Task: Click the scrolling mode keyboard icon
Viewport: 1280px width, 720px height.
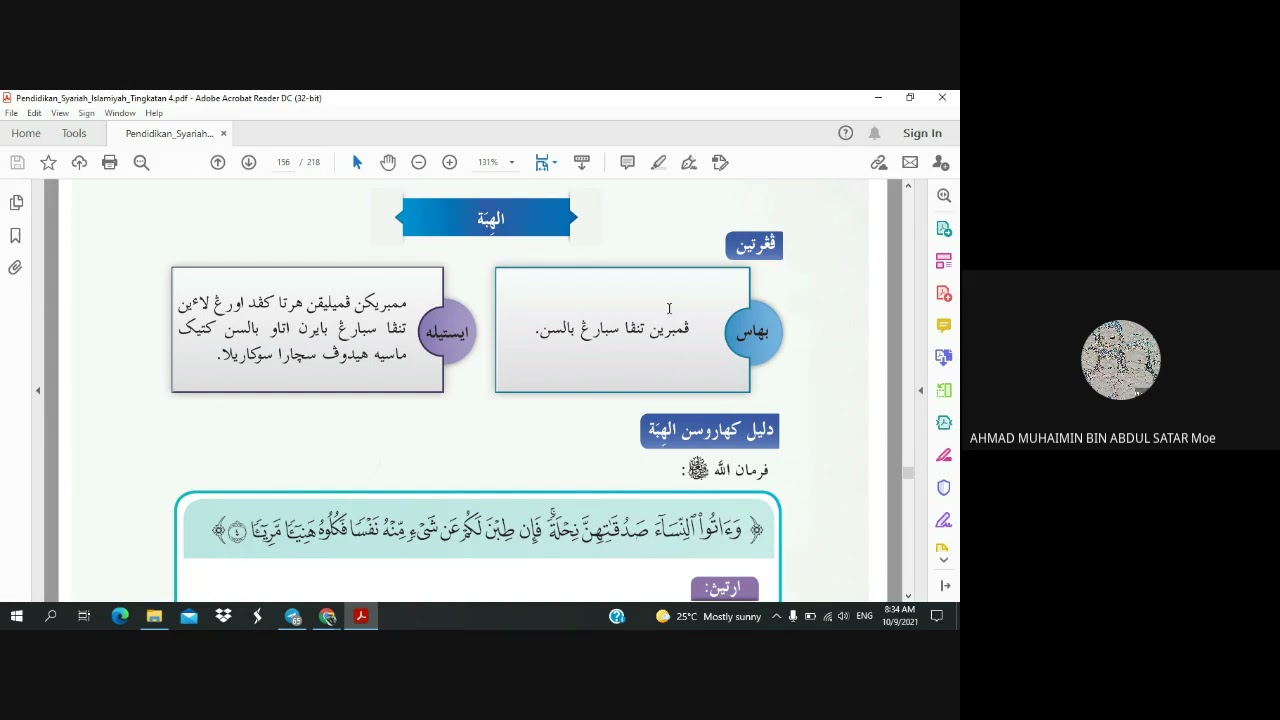Action: (582, 162)
